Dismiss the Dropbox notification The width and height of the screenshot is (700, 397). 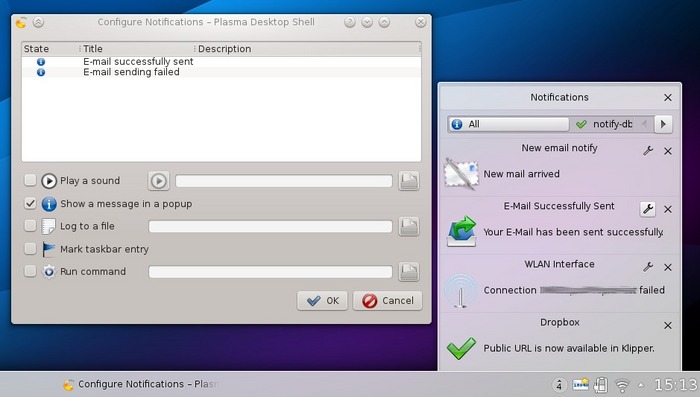coord(668,326)
